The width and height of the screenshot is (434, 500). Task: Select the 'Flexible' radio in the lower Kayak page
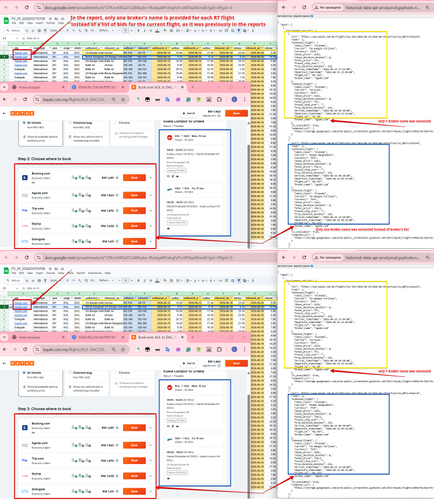[x=116, y=373]
